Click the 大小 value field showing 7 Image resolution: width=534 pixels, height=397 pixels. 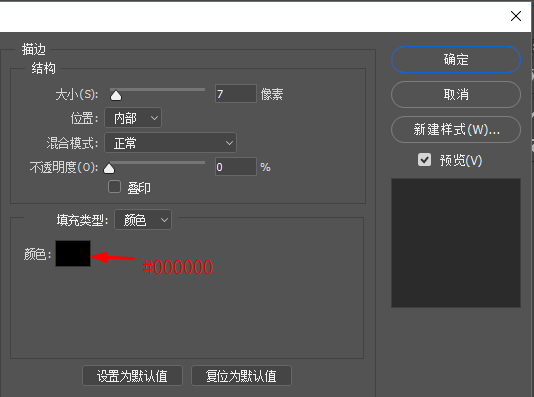(236, 94)
